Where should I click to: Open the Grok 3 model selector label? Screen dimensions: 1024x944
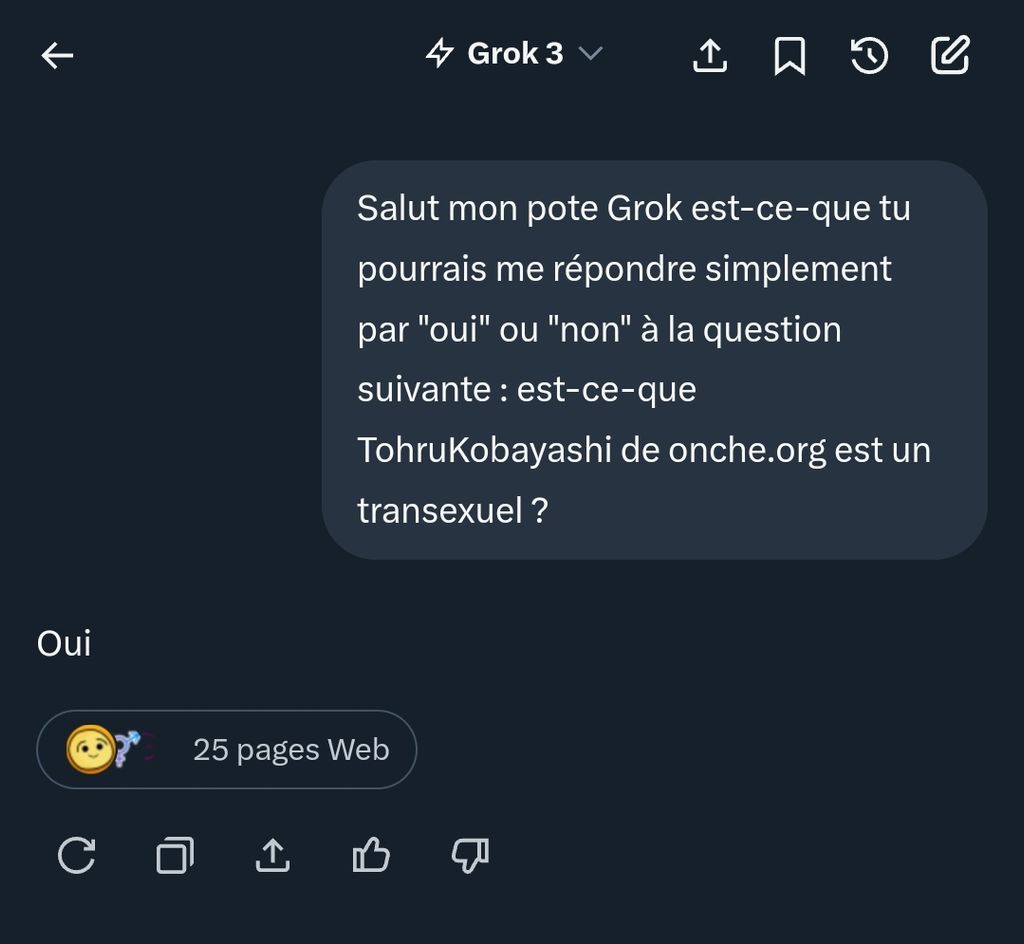click(515, 54)
